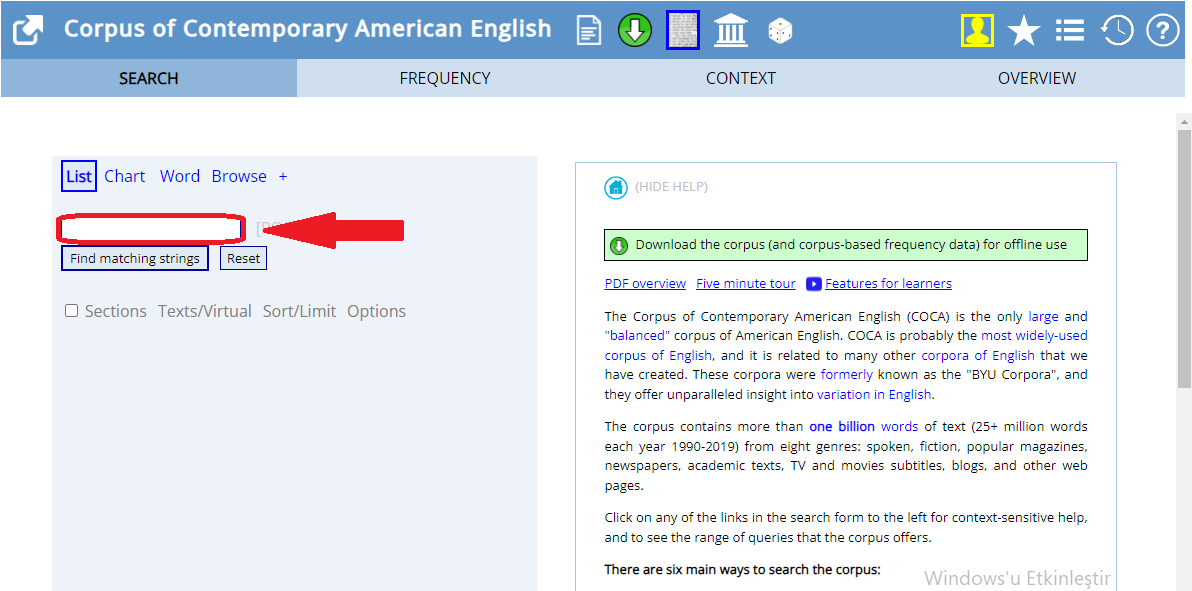Click the home icon in the help panel
The width and height of the screenshot is (1192, 591).
click(x=616, y=187)
